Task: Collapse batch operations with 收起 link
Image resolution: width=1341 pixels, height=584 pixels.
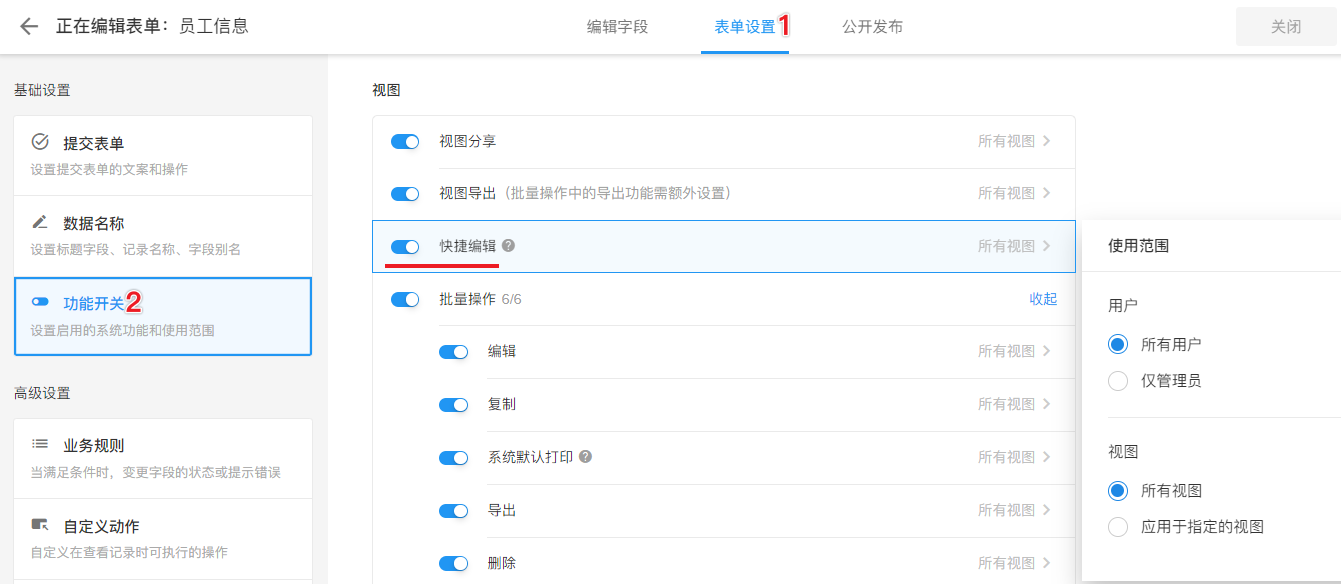Action: coord(1043,299)
